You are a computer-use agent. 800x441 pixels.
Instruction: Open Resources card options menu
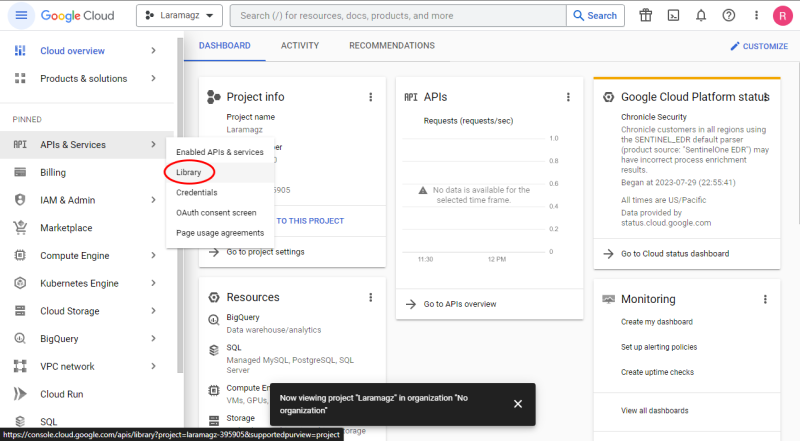tap(370, 297)
